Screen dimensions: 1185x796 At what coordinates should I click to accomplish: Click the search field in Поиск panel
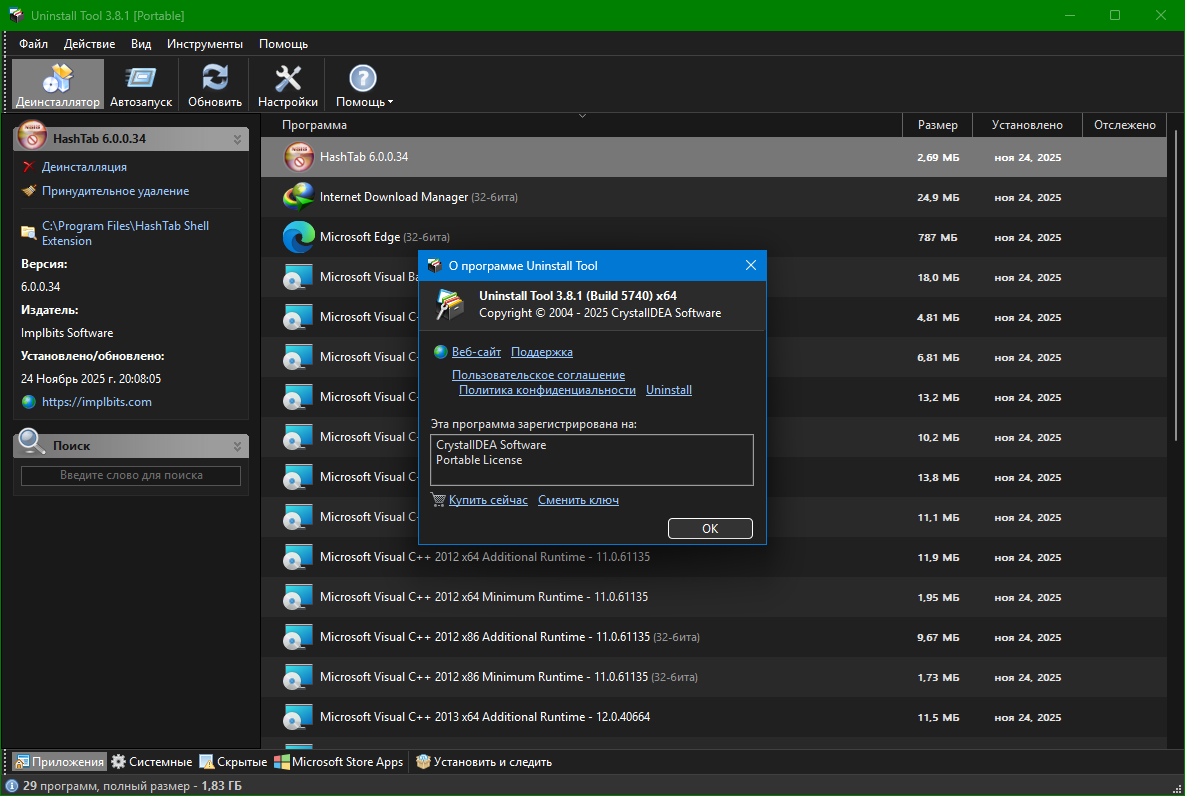pos(131,476)
